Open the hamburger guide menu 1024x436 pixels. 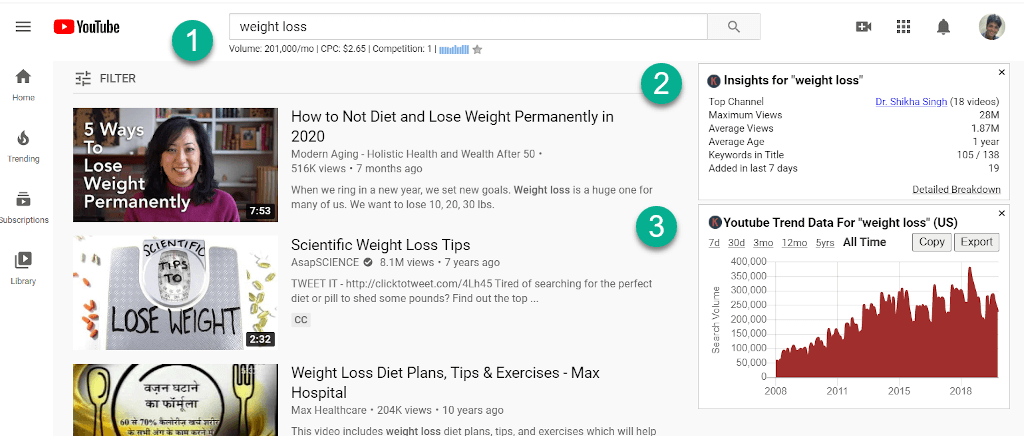pos(24,27)
